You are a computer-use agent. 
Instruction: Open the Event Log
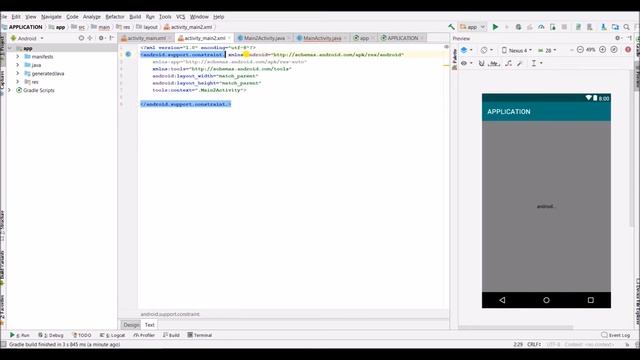[616, 335]
